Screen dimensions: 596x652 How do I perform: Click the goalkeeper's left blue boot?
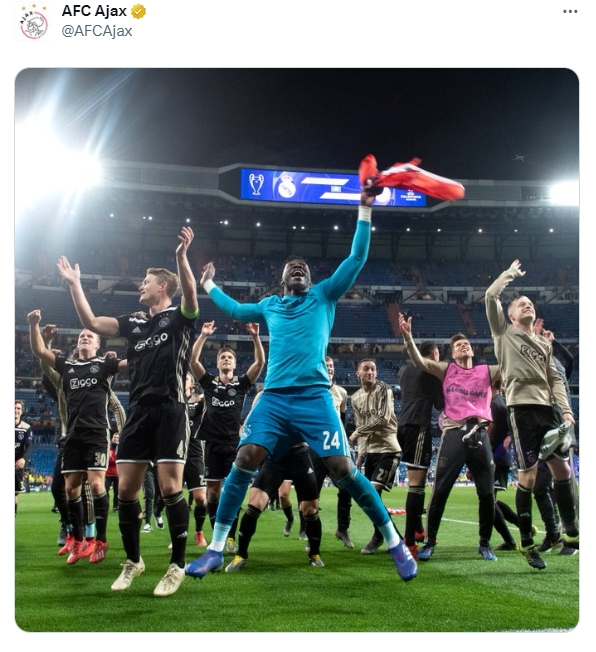(403, 560)
